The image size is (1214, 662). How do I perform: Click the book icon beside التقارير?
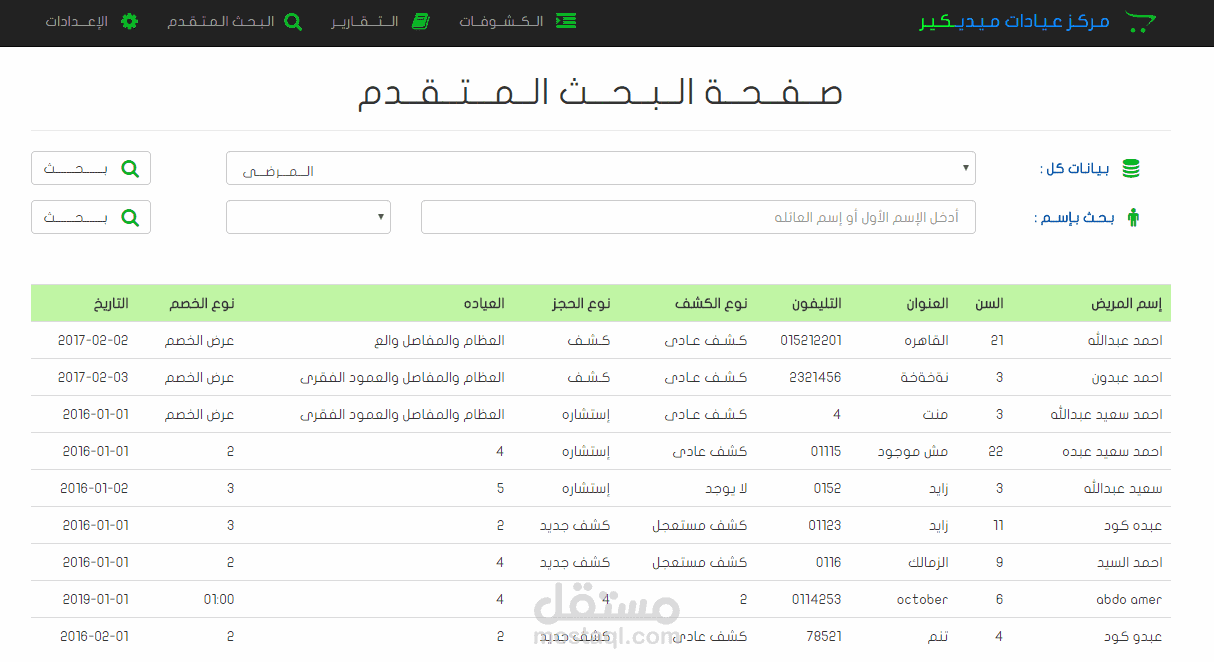point(421,21)
